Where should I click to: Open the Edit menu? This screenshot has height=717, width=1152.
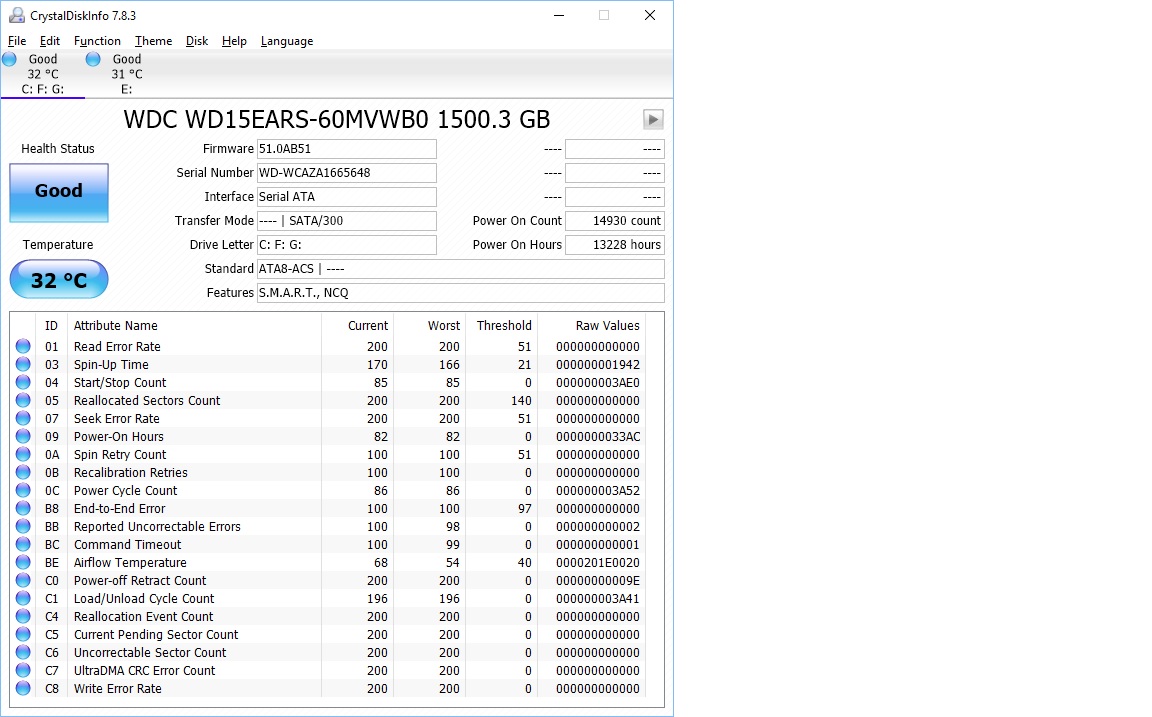pos(49,41)
